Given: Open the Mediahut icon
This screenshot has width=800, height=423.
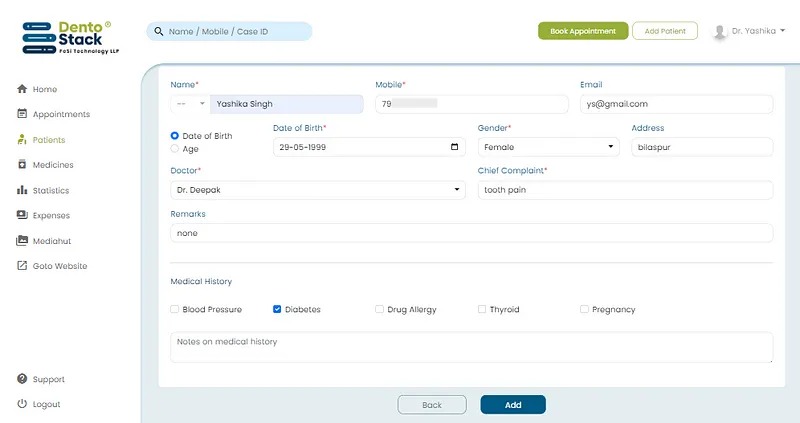Looking at the screenshot, I should 22,241.
